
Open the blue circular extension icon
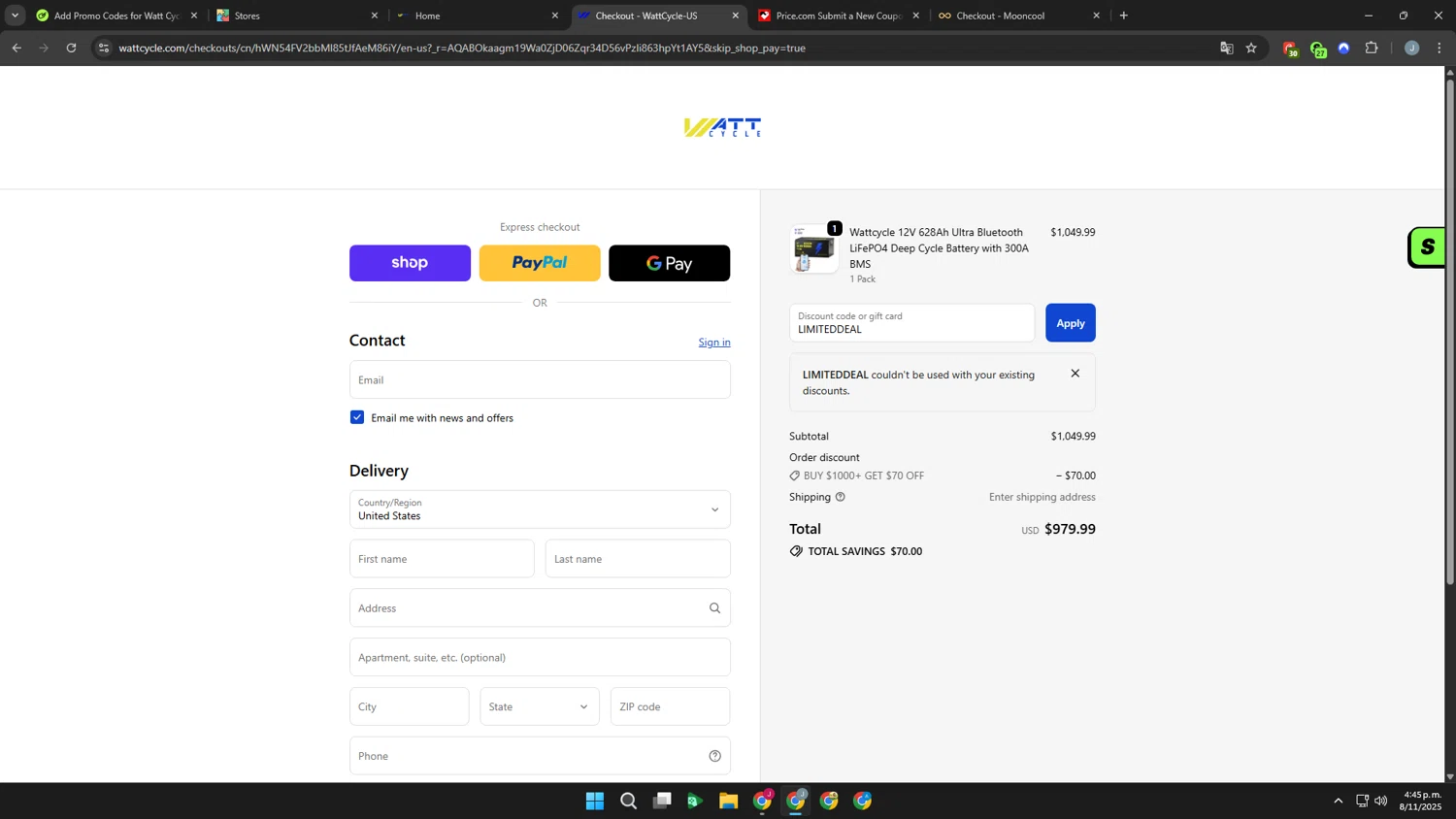(1344, 48)
